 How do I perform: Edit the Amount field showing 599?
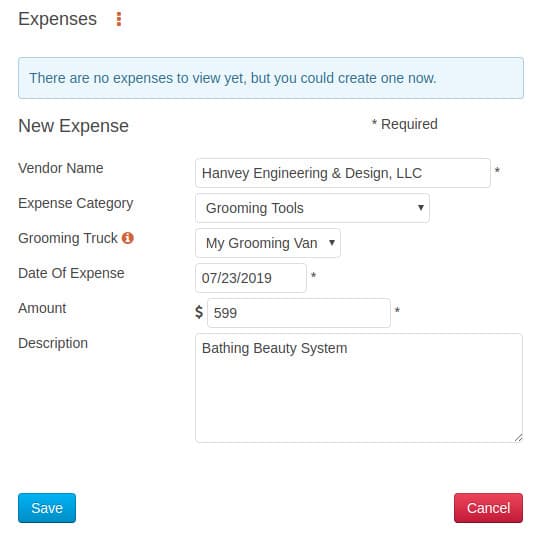coord(299,313)
